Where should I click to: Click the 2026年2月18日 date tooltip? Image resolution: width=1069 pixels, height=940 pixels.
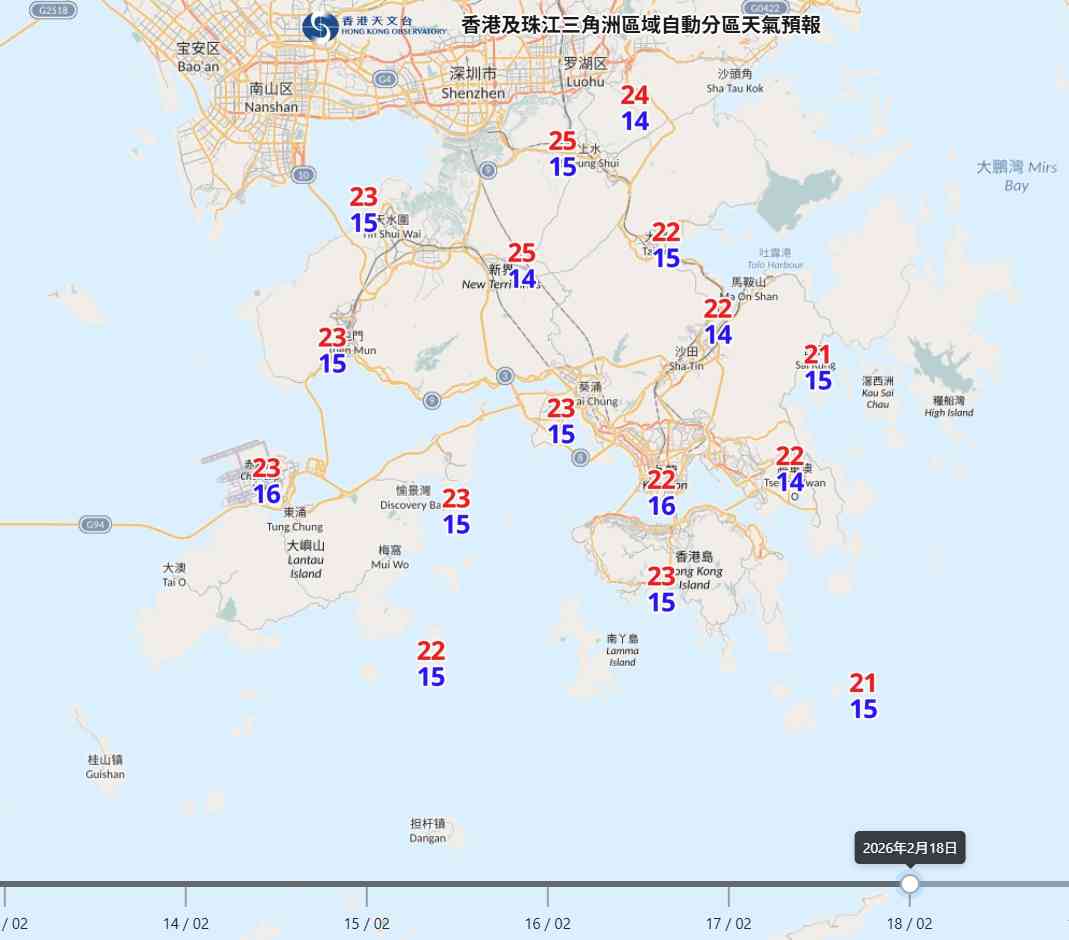pyautogui.click(x=911, y=847)
